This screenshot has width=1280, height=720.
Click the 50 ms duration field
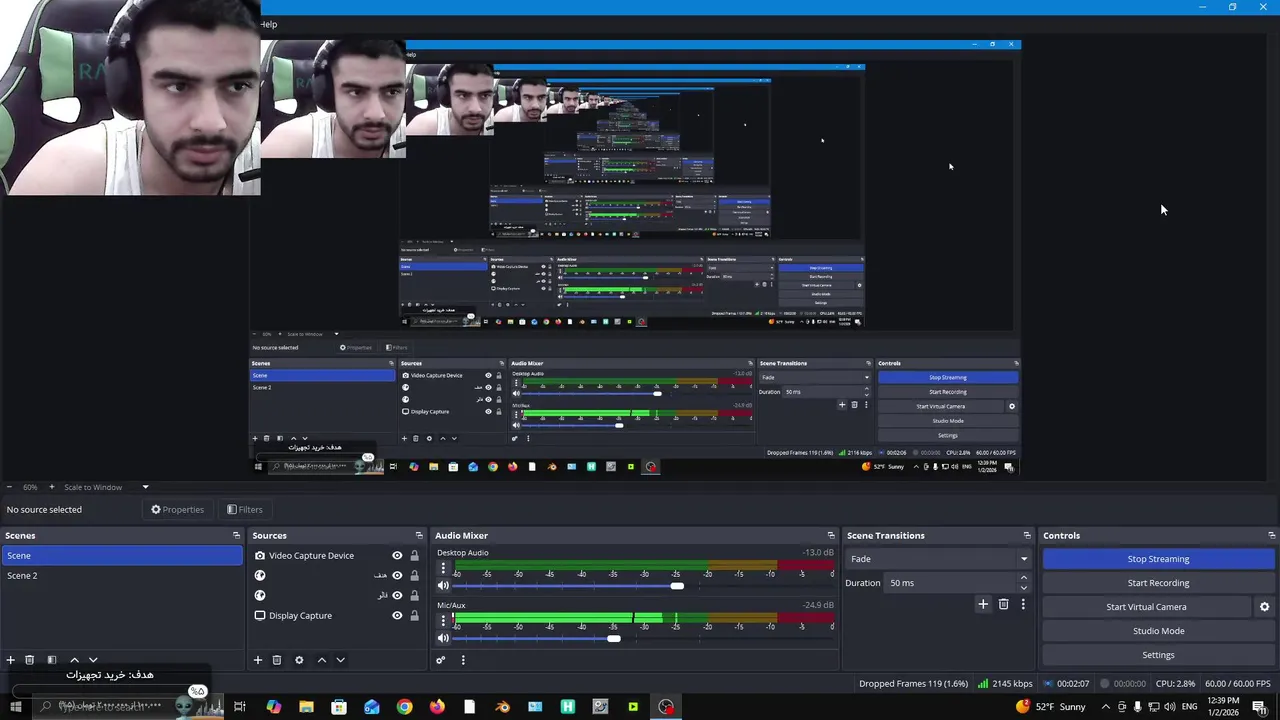tap(950, 583)
